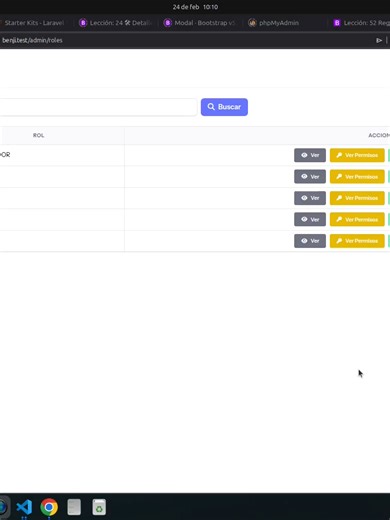Click the eye icon in the OR row
This screenshot has height=520, width=390.
click(304, 155)
